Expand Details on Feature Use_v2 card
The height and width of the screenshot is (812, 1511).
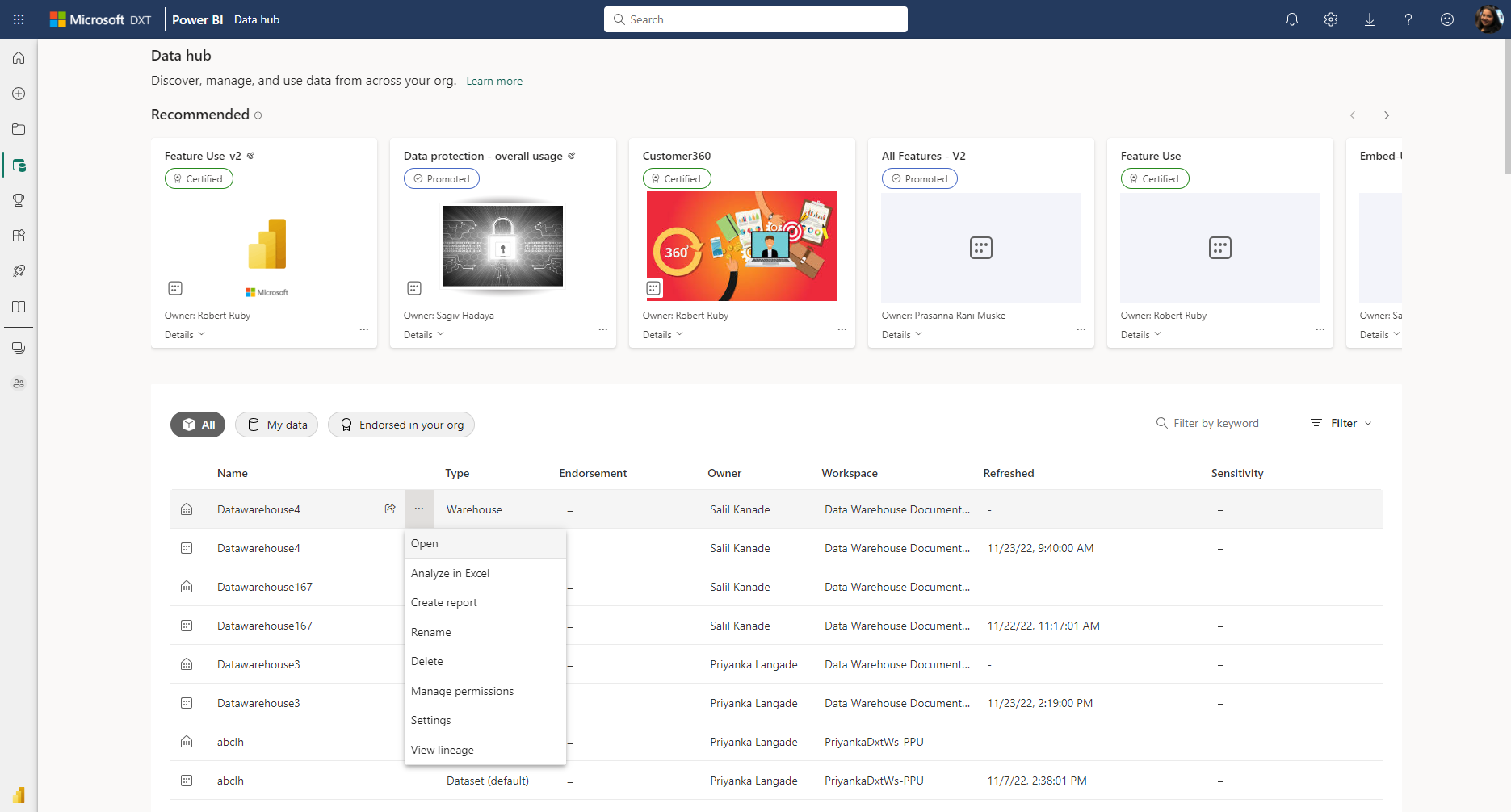(185, 335)
